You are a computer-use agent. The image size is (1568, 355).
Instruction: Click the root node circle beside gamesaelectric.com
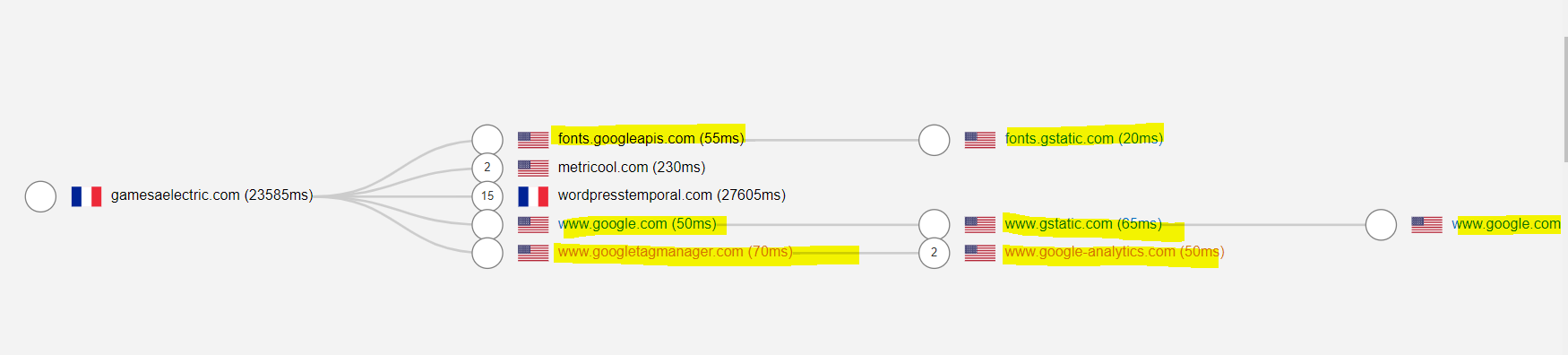(40, 196)
